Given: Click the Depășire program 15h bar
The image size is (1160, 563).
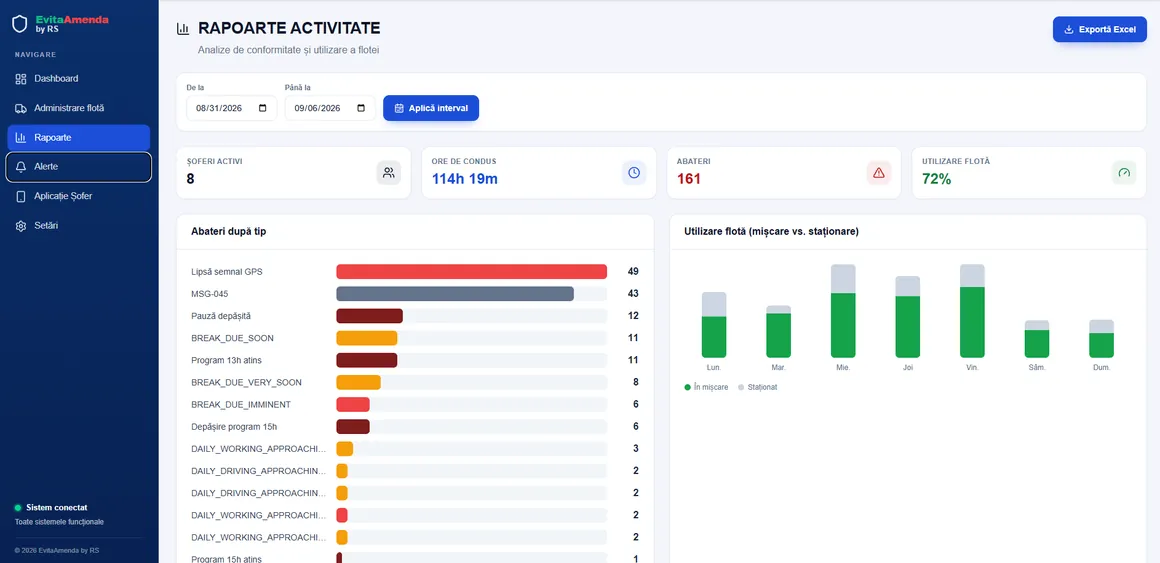Looking at the screenshot, I should (353, 427).
